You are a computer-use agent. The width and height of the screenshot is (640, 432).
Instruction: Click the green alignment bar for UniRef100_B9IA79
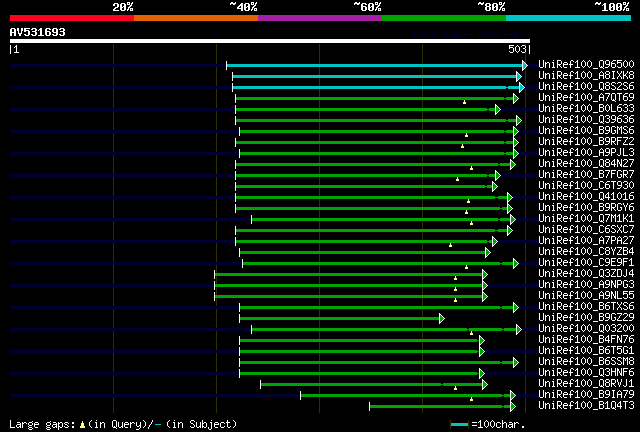point(405,396)
